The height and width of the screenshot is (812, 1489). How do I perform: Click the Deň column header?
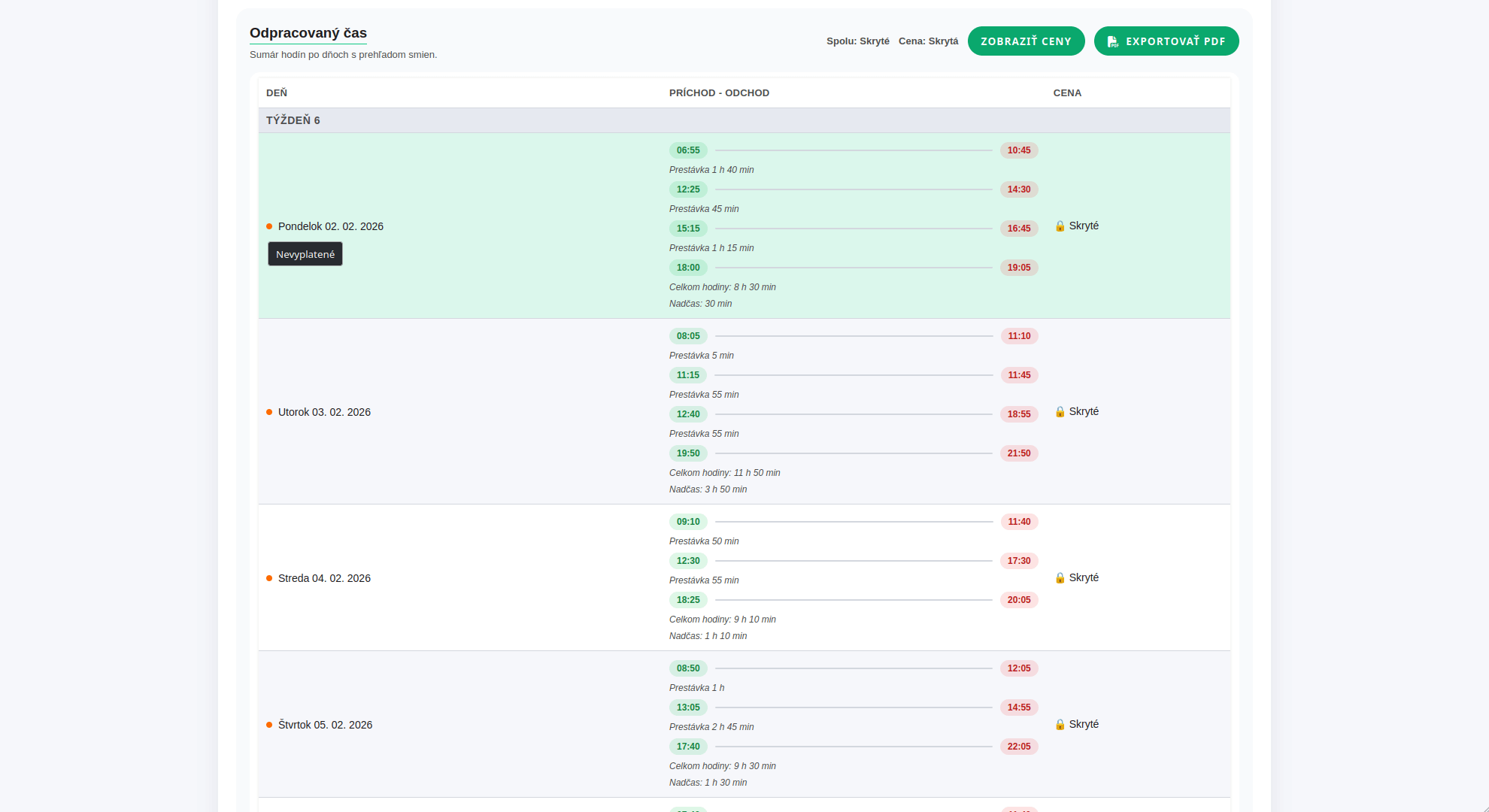(277, 93)
